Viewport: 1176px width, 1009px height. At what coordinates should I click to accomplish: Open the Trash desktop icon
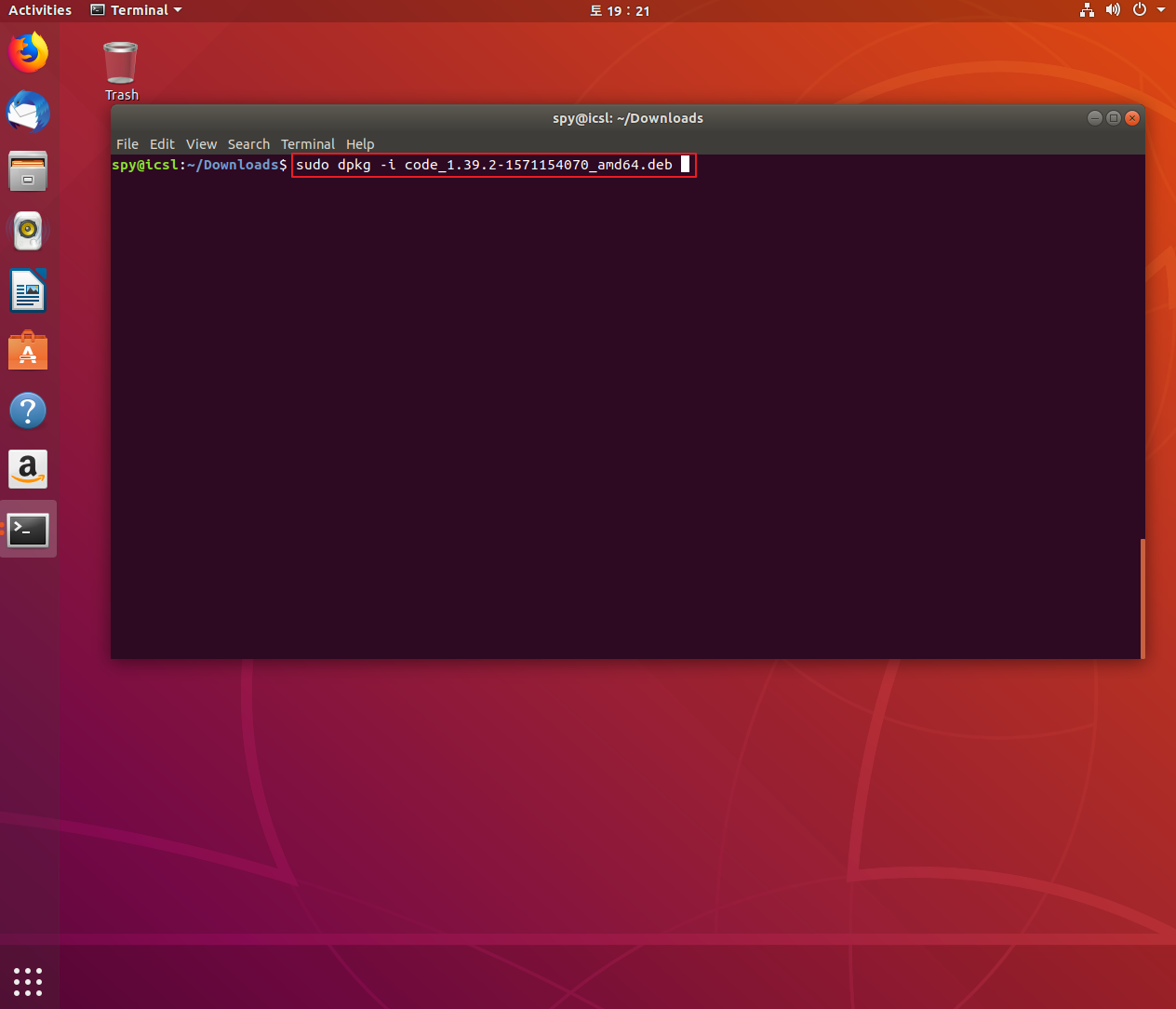coord(121,72)
